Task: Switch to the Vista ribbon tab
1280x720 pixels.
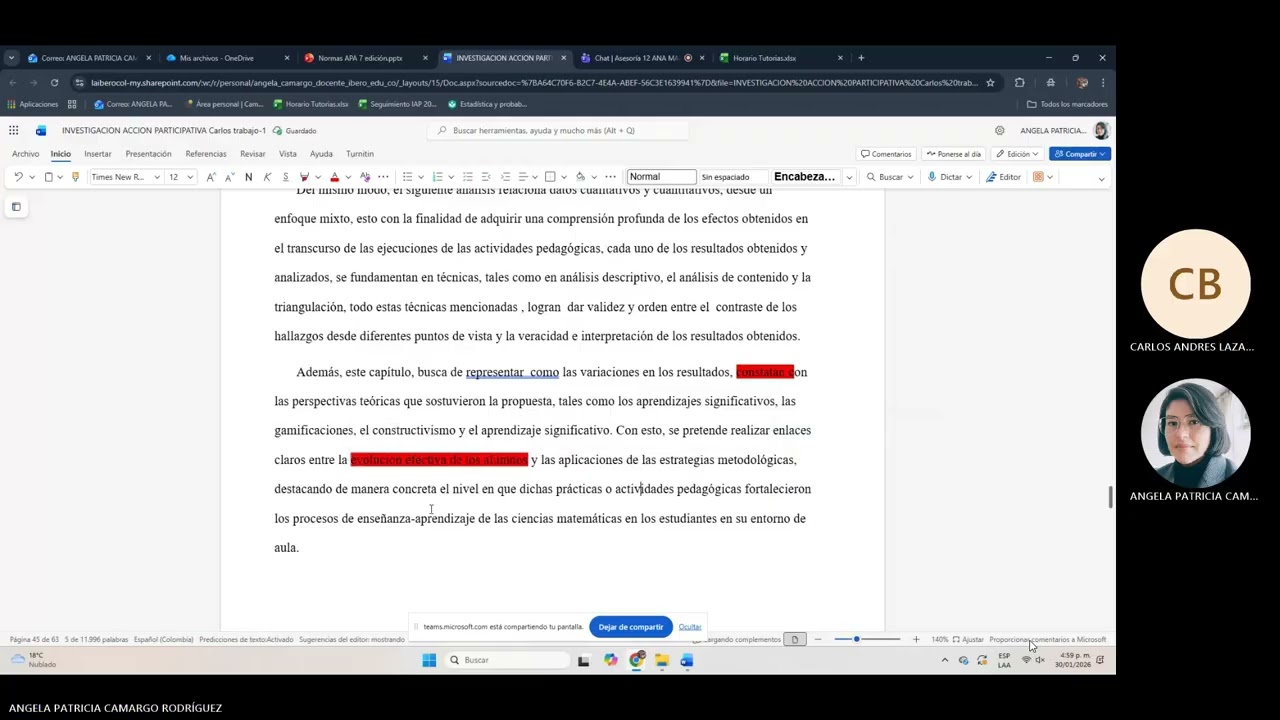Action: pos(288,154)
